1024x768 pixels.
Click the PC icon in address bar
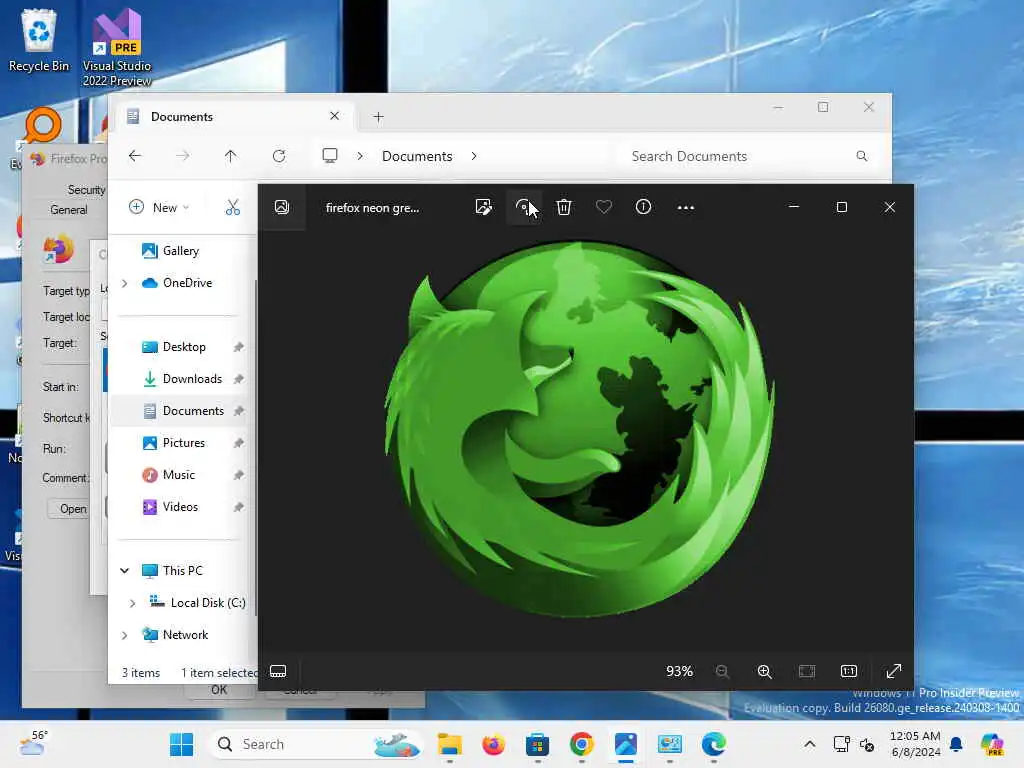pyautogui.click(x=330, y=155)
